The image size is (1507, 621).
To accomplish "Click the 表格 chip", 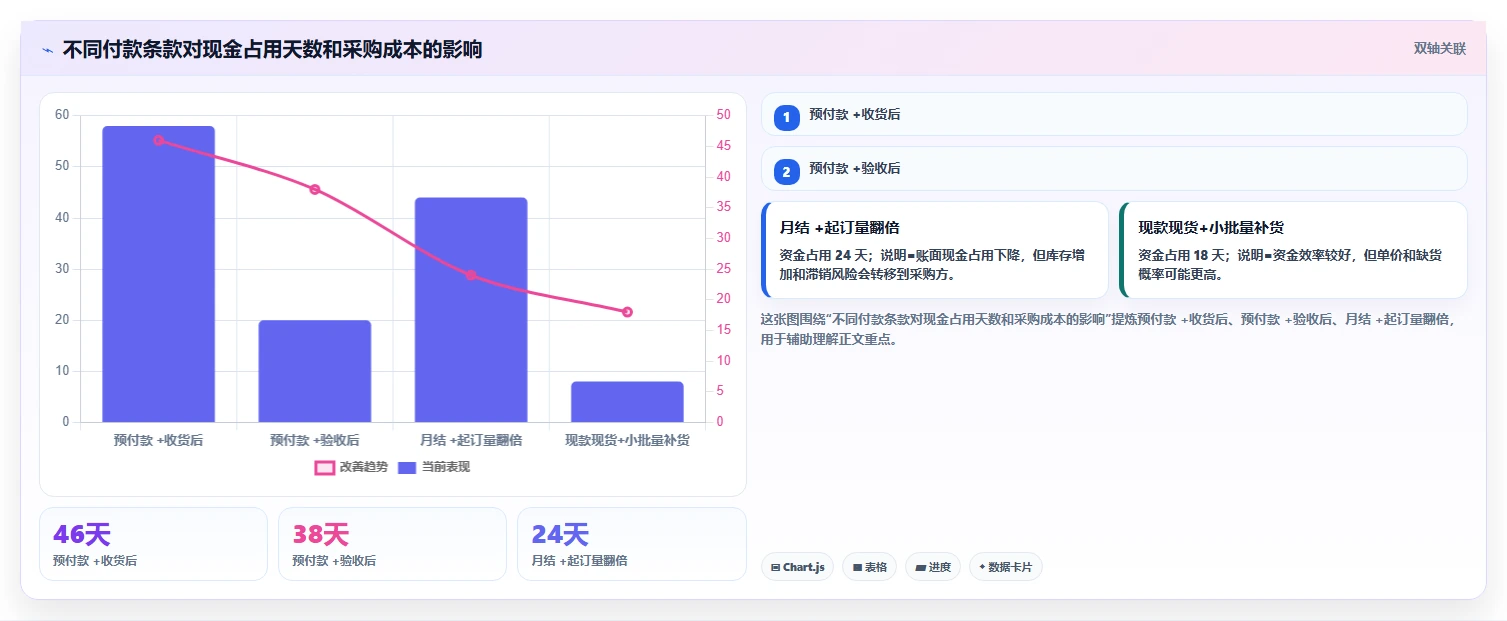I will coord(869,567).
